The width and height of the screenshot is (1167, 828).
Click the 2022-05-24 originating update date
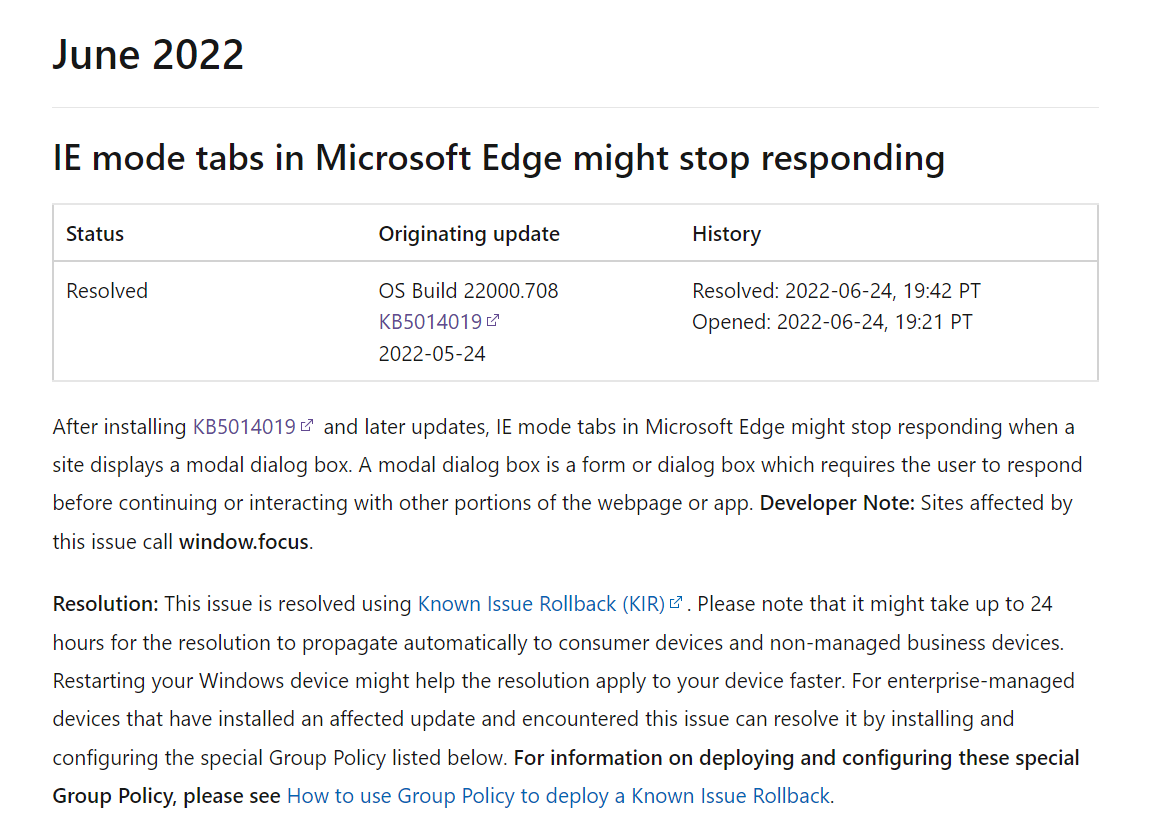pyautogui.click(x=432, y=353)
